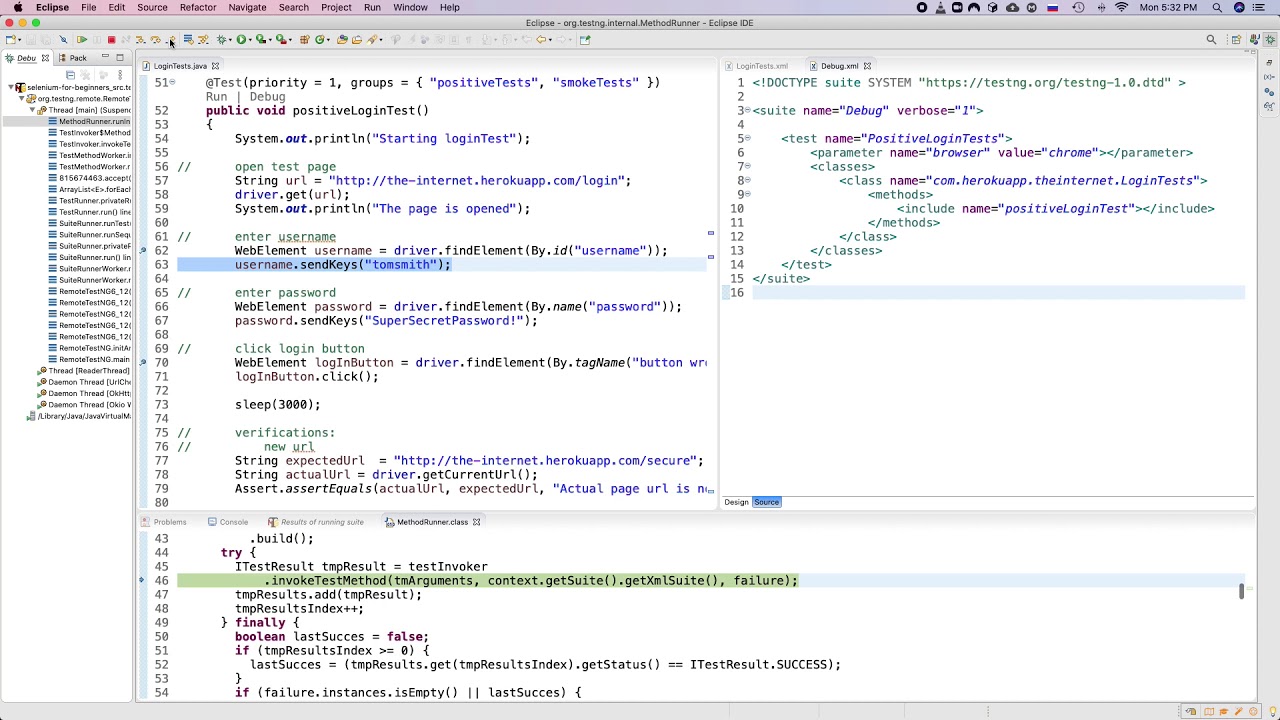Open the Breakpoints view icon in right trim
Viewport: 1280px width, 720px height.
click(x=1270, y=92)
